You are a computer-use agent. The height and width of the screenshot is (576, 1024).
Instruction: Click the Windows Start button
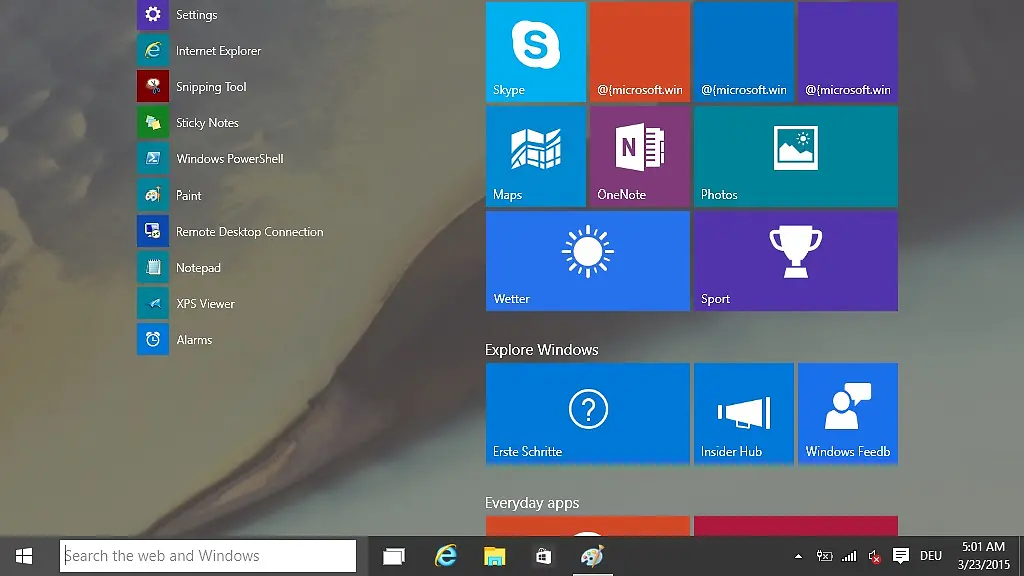point(24,556)
